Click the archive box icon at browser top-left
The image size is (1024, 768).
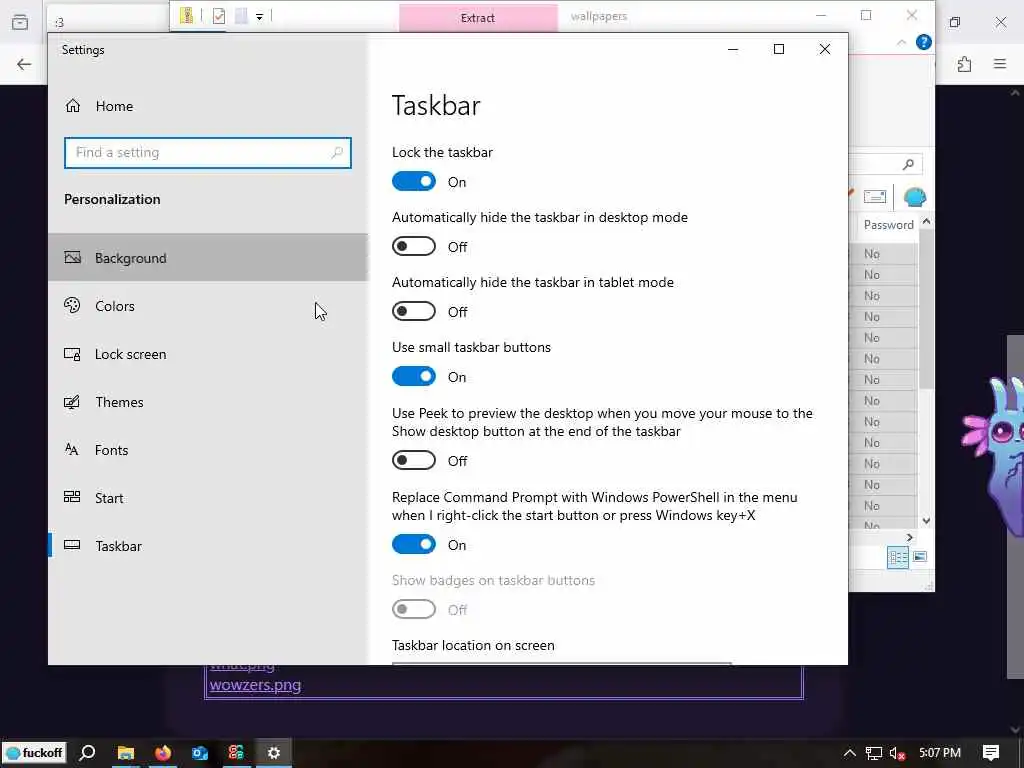point(20,22)
